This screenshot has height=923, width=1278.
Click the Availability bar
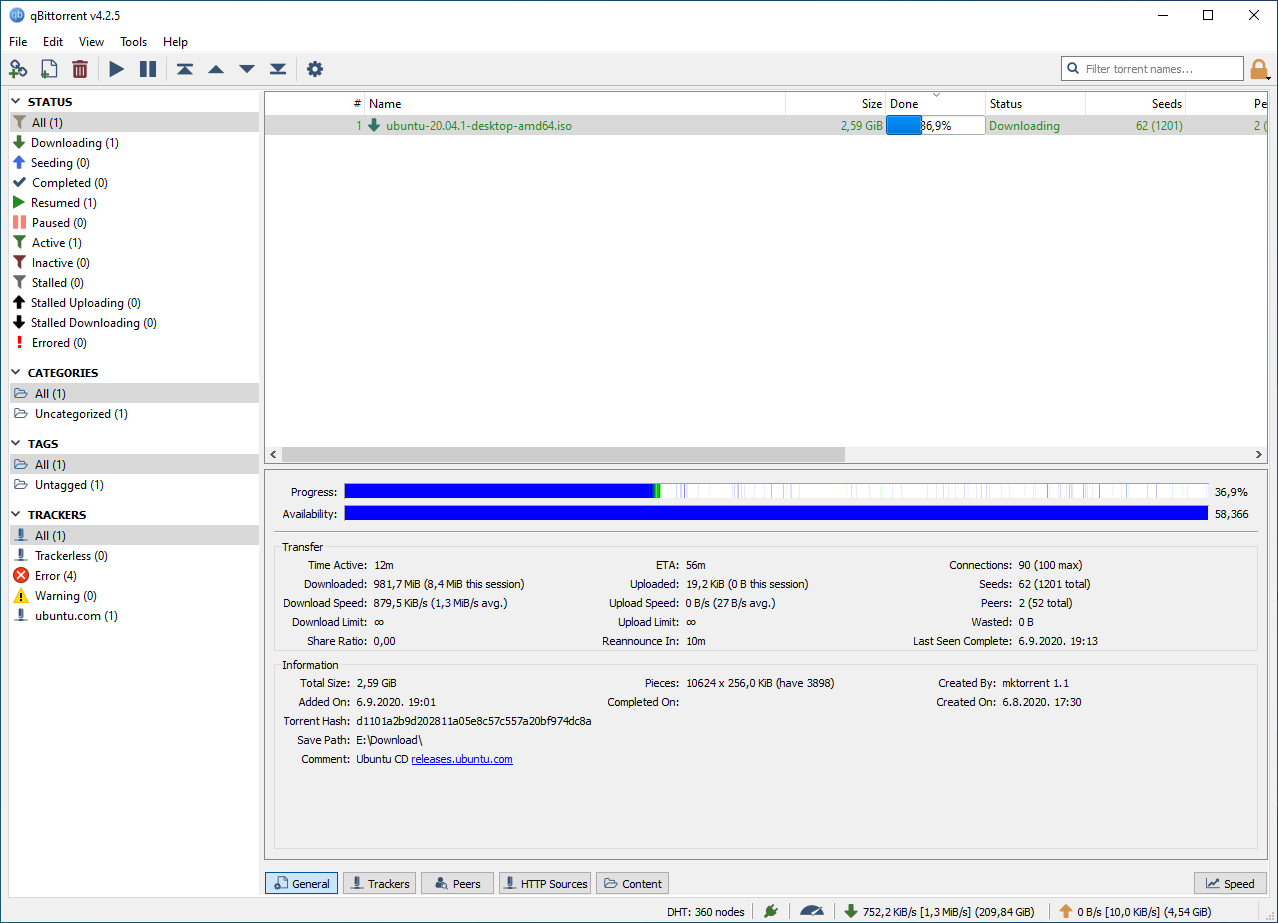click(776, 513)
